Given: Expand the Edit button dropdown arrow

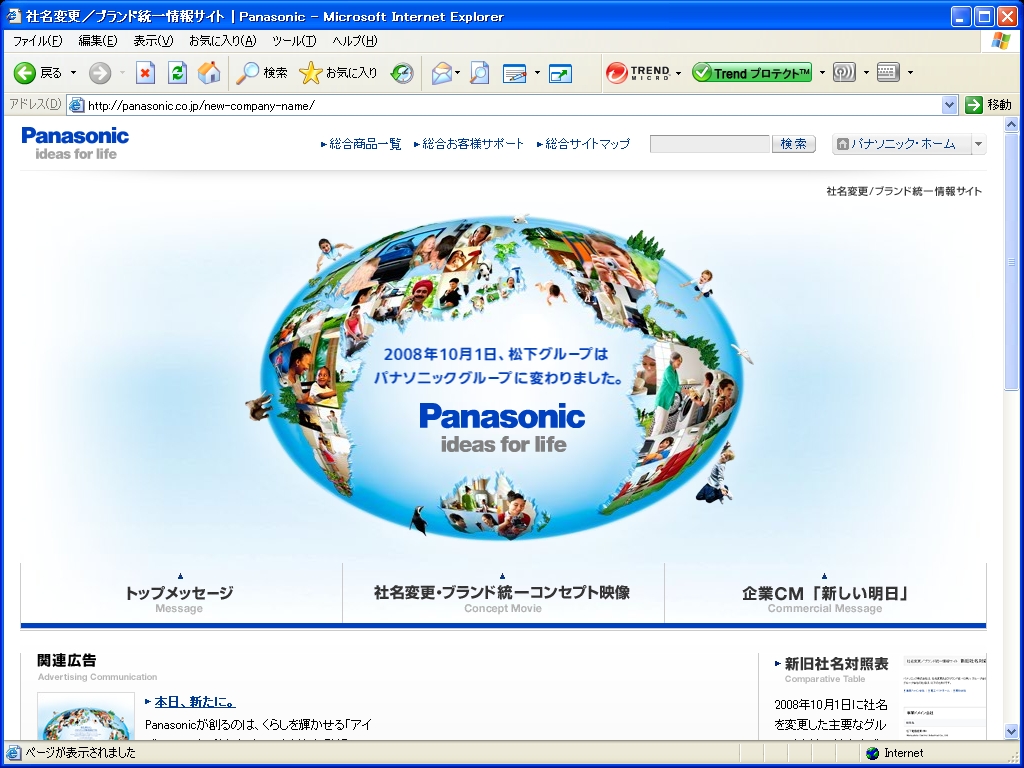Looking at the screenshot, I should point(537,72).
